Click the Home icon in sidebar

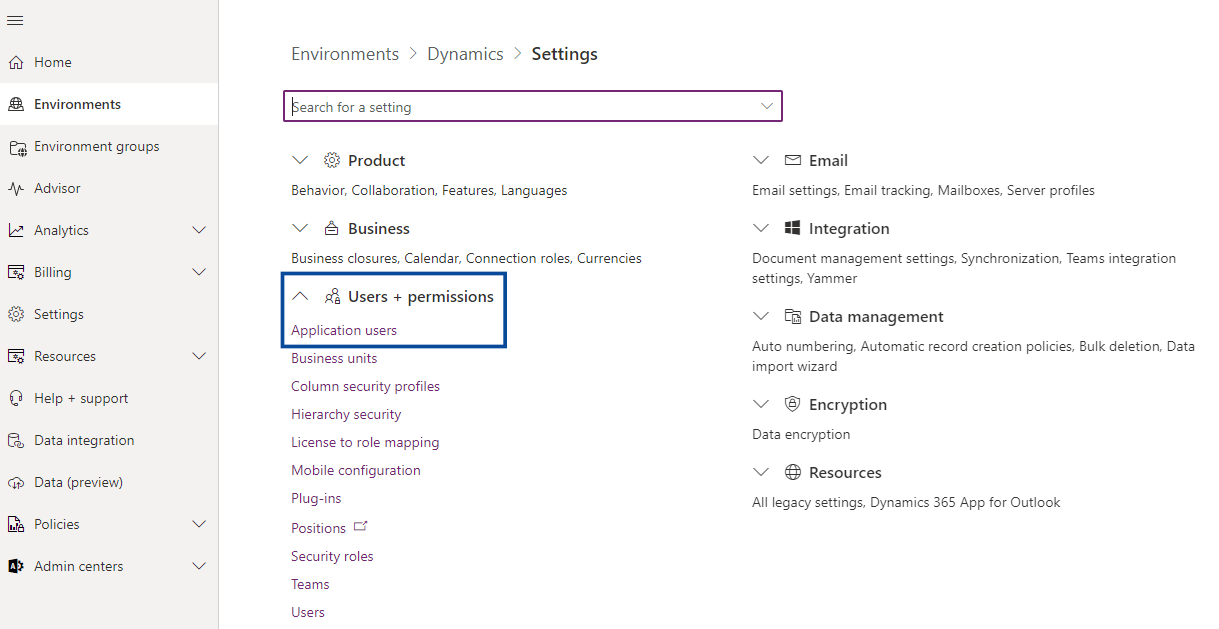[16, 62]
